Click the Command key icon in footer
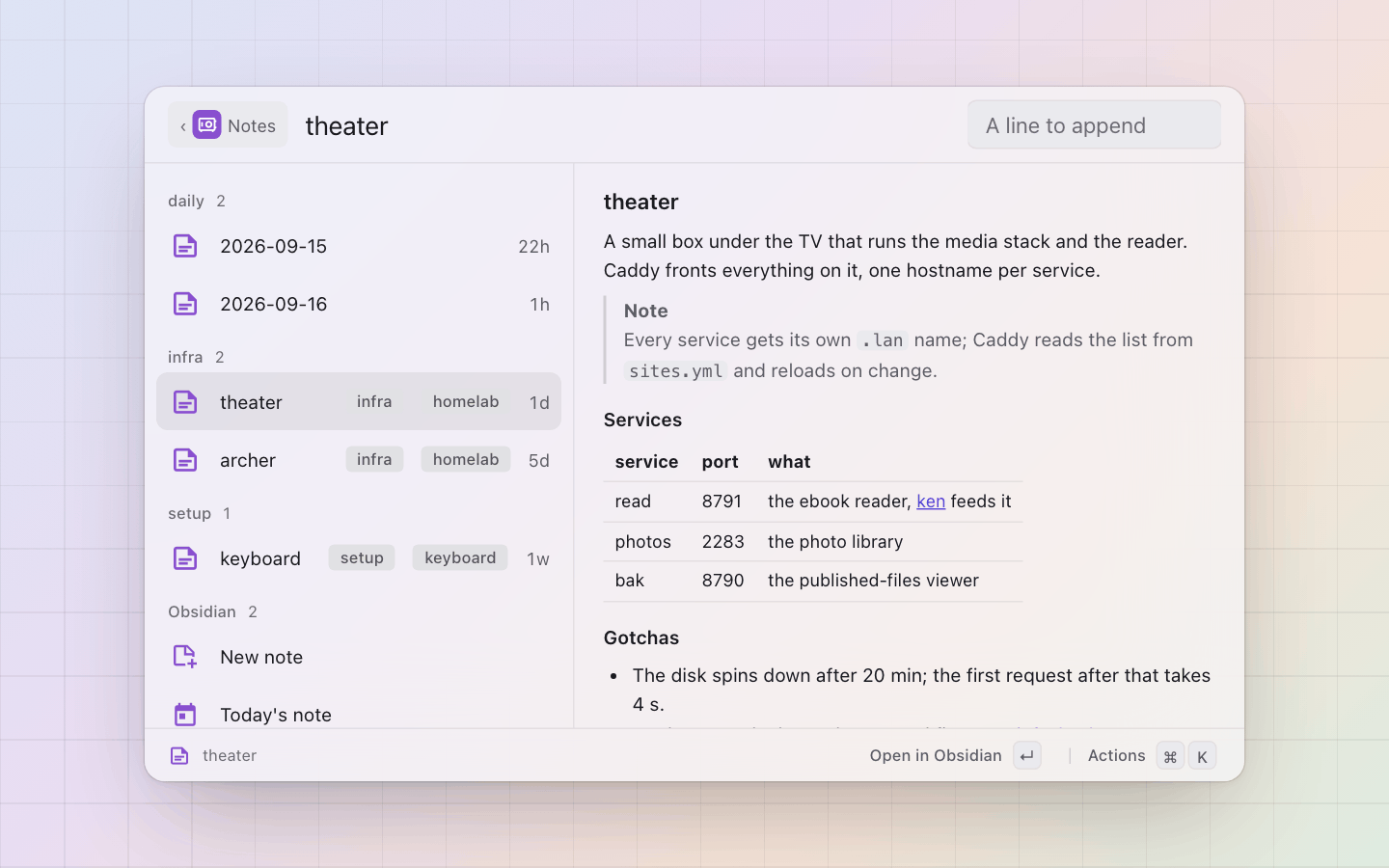 [1170, 756]
